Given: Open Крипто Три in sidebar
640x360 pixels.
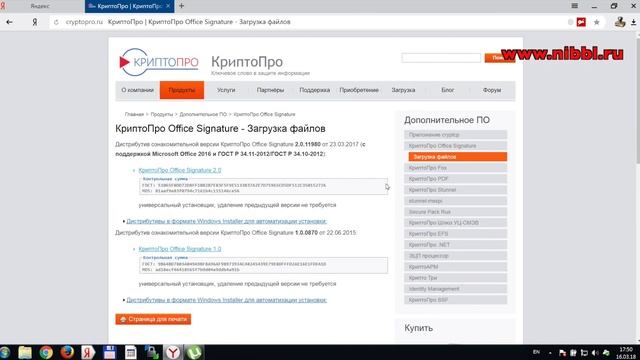Looking at the screenshot, I should click(x=456, y=278).
